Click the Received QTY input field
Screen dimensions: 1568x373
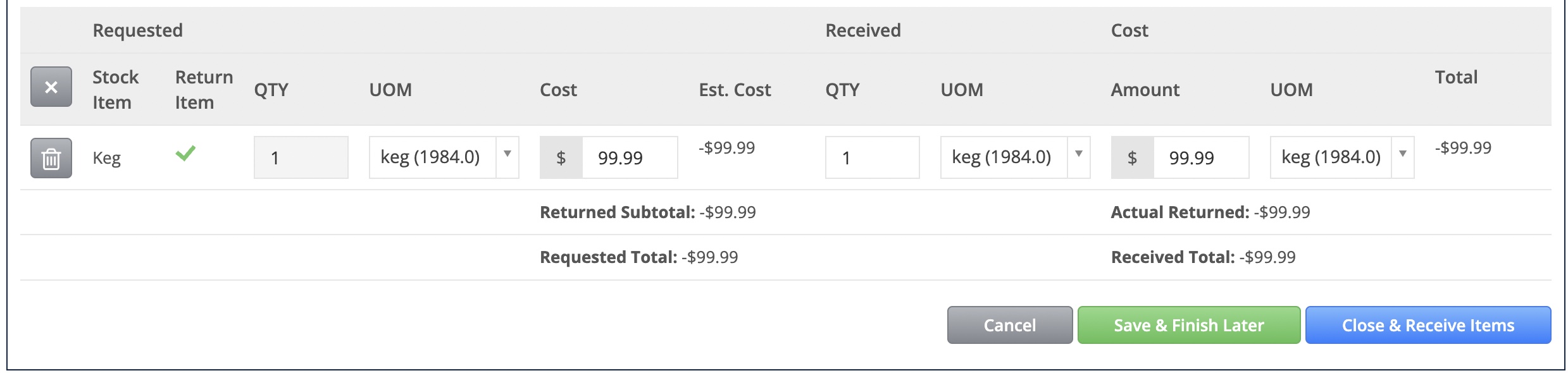pyautogui.click(x=873, y=157)
